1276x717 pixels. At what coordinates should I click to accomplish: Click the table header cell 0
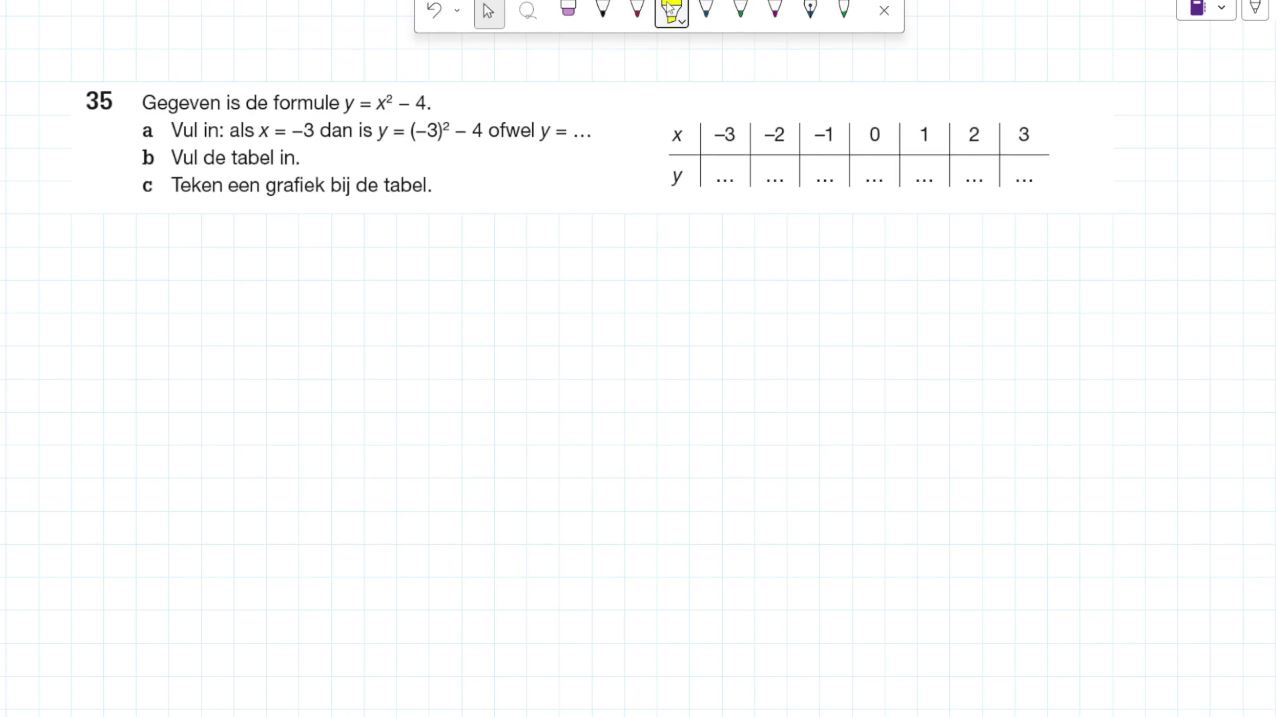click(874, 135)
